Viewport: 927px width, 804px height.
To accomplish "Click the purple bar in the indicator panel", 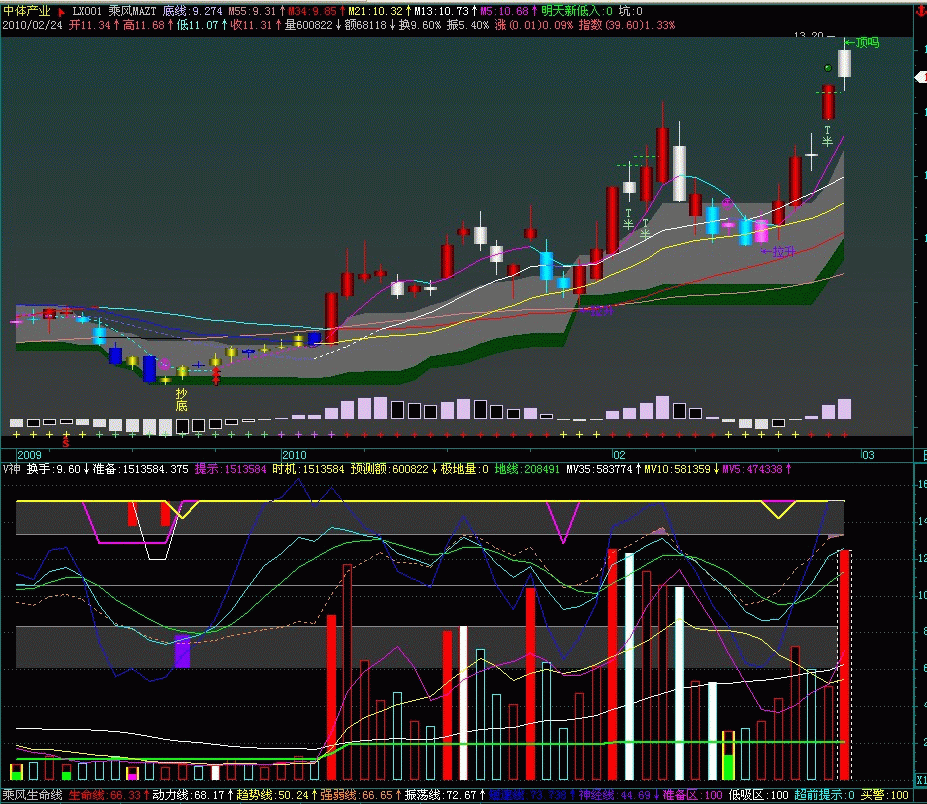I will 182,651.
